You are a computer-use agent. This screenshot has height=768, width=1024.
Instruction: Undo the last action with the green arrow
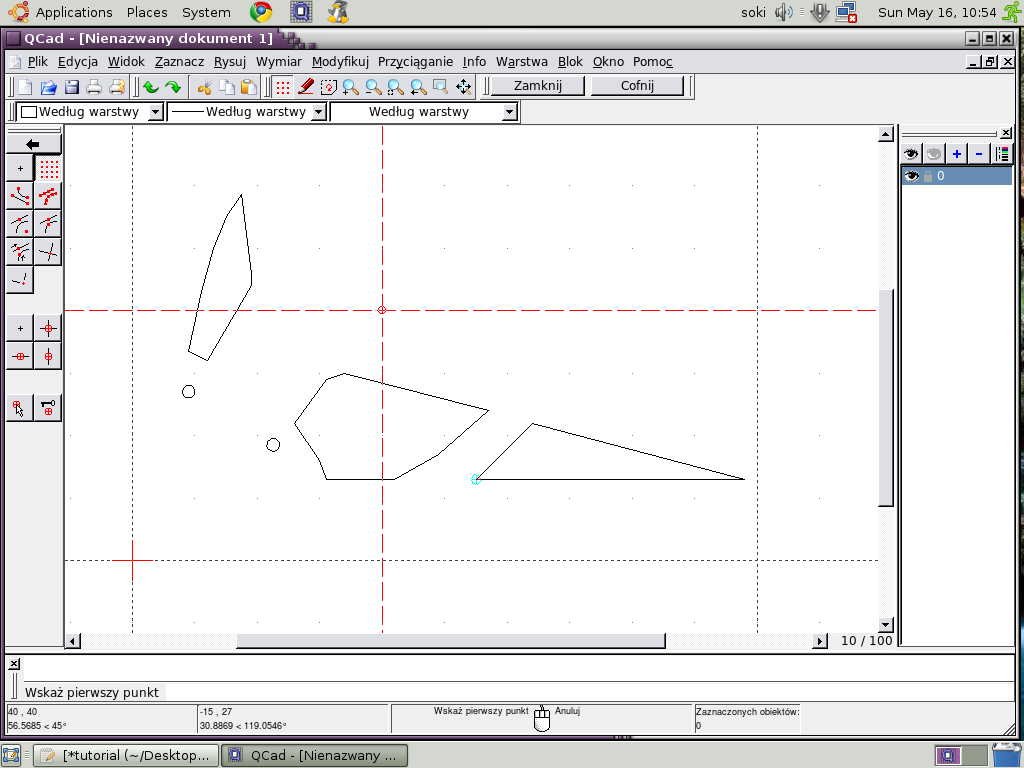(151, 87)
